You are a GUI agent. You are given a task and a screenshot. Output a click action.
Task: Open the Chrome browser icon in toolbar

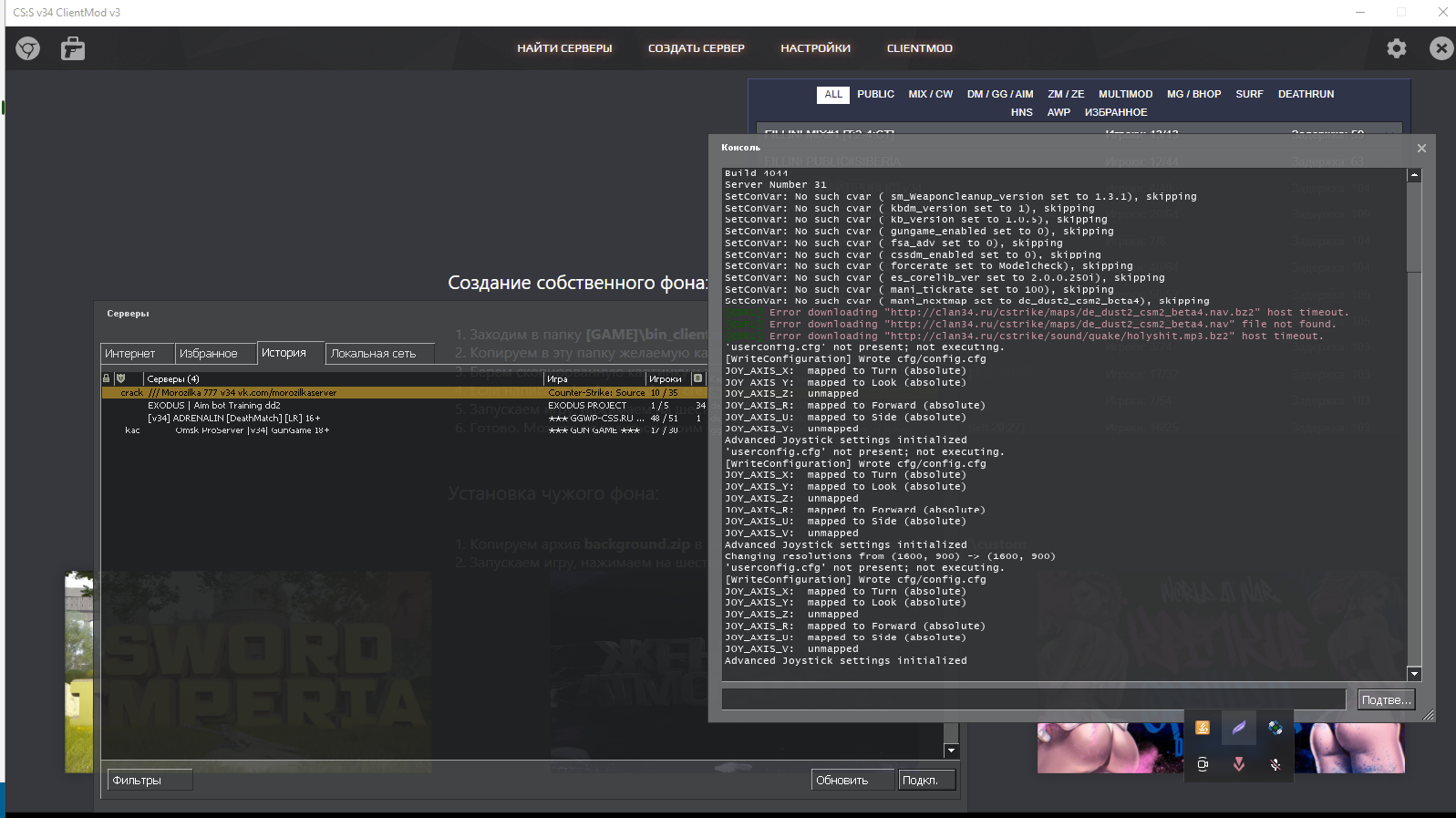pyautogui.click(x=27, y=48)
